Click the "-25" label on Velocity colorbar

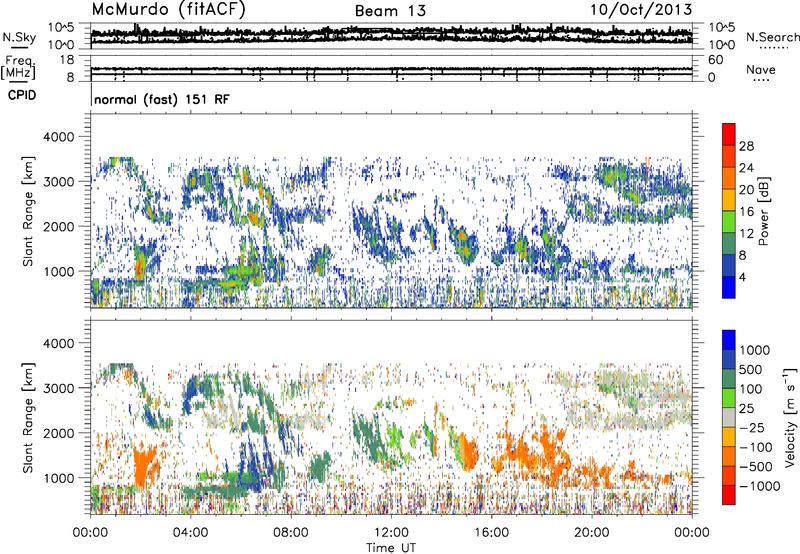(x=752, y=427)
